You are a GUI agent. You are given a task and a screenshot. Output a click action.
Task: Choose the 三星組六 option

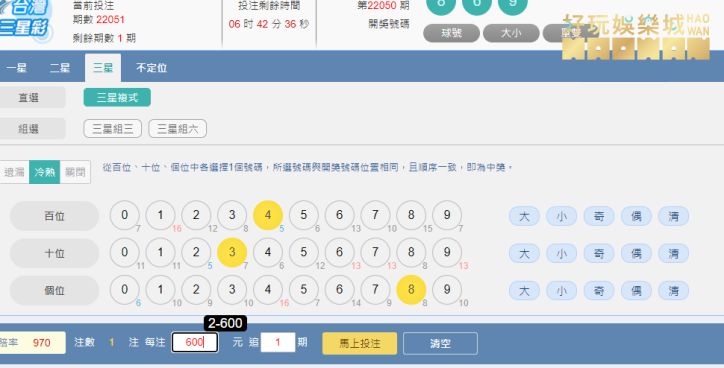coord(177,129)
